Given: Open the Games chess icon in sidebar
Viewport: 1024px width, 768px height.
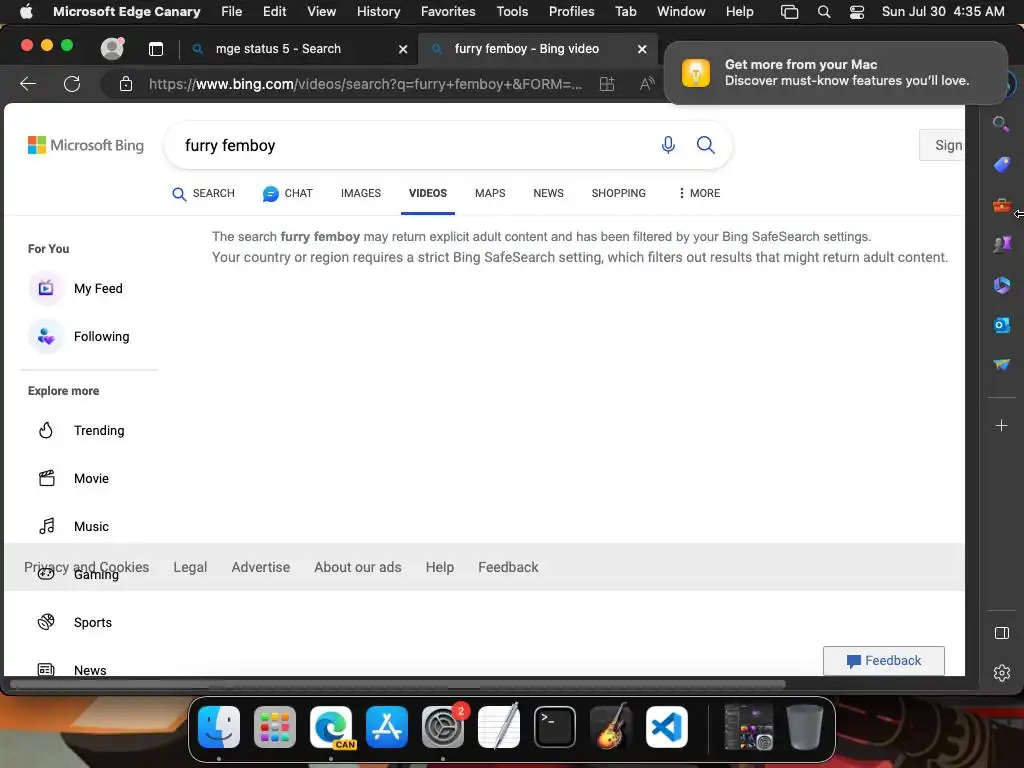Looking at the screenshot, I should coord(1001,244).
